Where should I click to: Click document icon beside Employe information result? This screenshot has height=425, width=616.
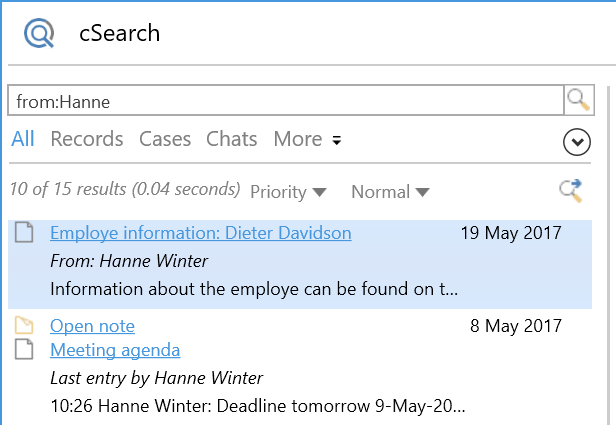point(25,234)
